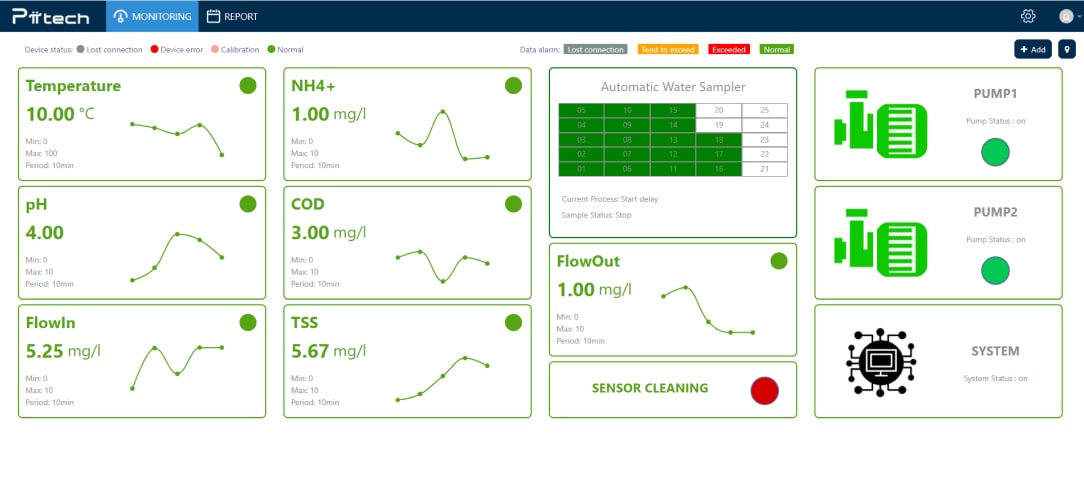1084x486 pixels.
Task: Select sampler bottle 19
Action: [719, 125]
